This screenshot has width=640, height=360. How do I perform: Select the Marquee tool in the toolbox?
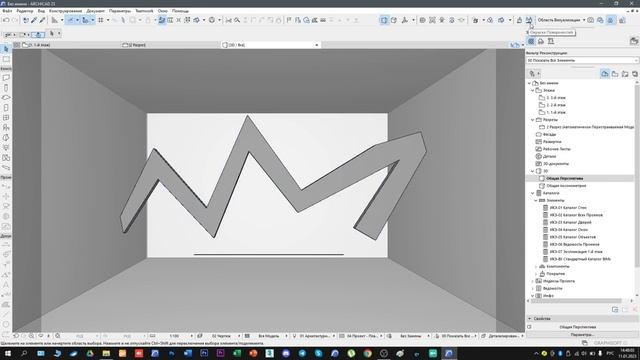point(6,60)
